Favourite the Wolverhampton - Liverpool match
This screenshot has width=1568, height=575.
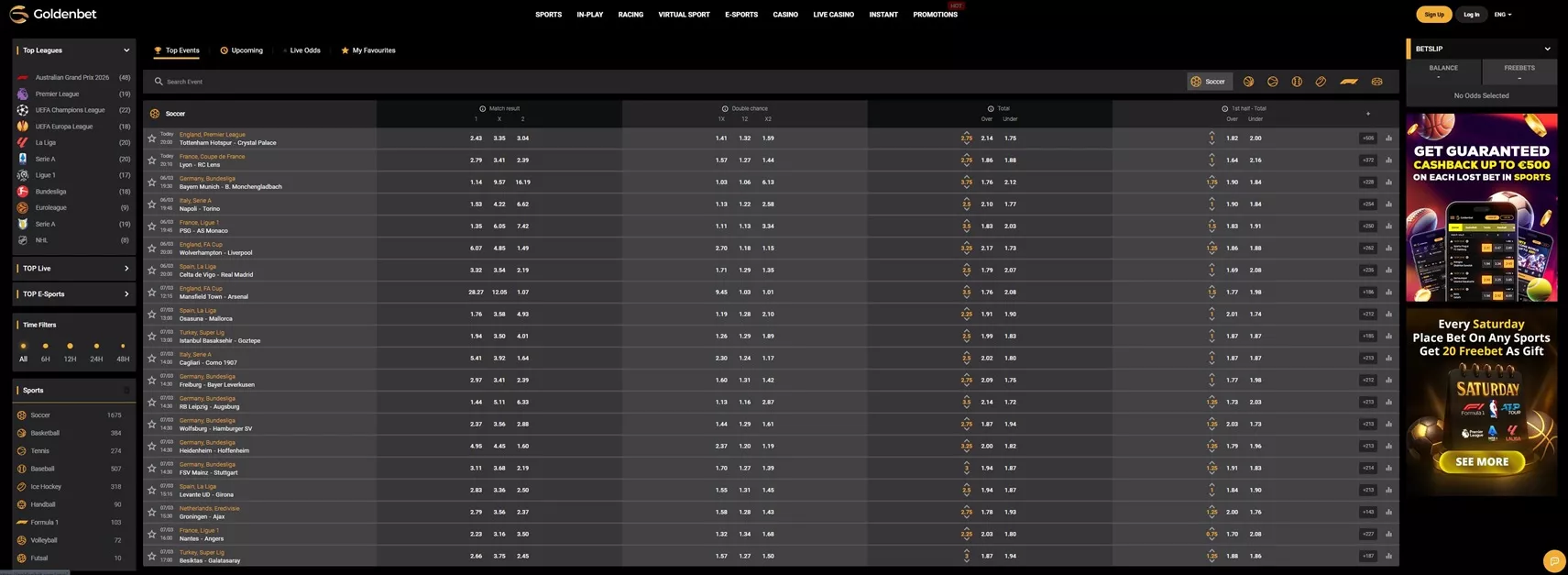pyautogui.click(x=152, y=249)
